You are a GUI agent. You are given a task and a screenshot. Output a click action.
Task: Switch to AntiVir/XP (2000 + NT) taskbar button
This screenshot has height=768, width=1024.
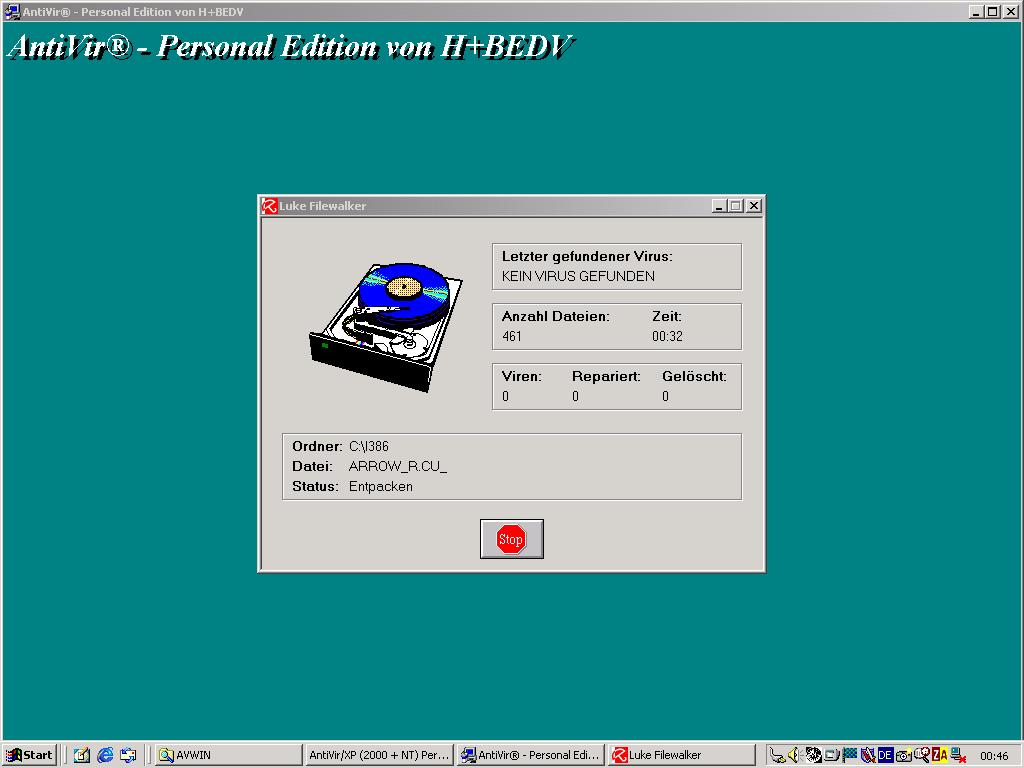(379, 755)
